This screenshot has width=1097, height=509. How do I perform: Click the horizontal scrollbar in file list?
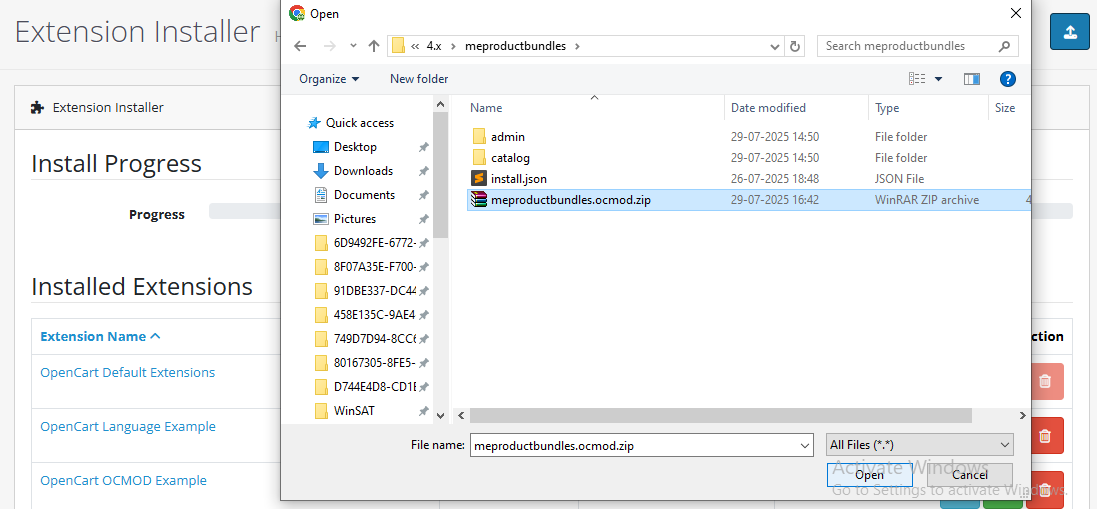click(720, 415)
